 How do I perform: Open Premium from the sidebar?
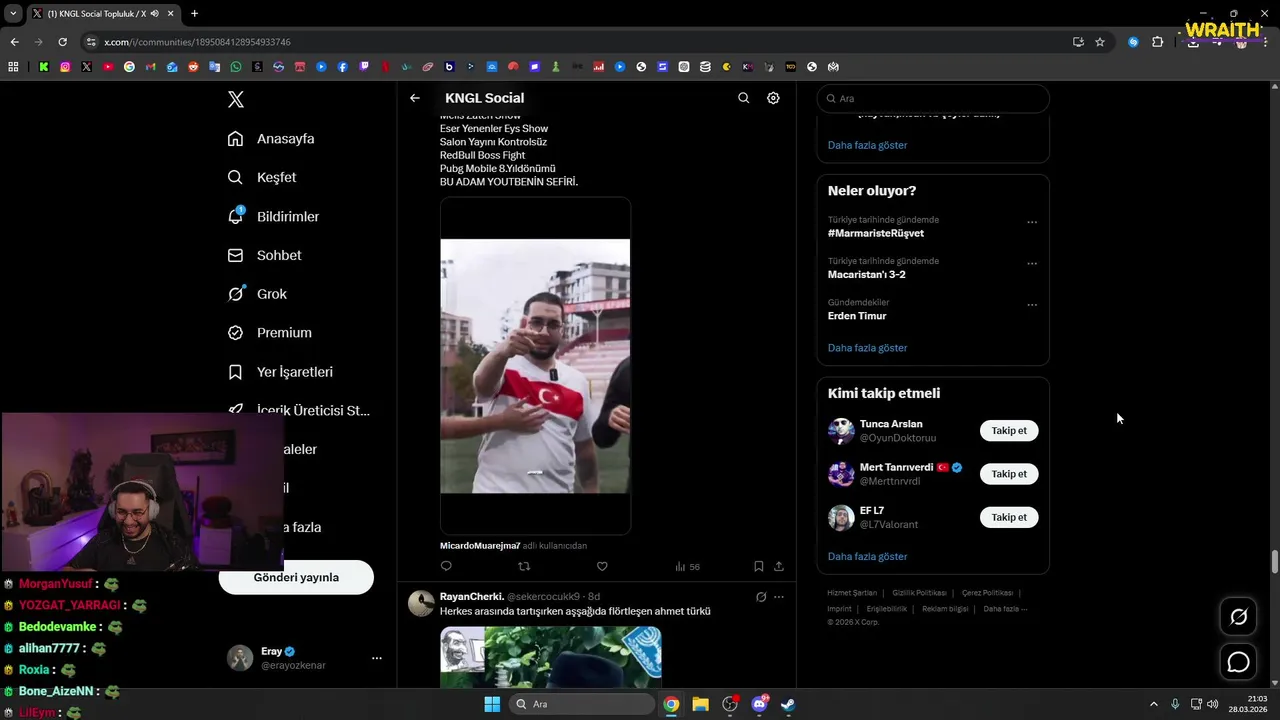pyautogui.click(x=270, y=333)
